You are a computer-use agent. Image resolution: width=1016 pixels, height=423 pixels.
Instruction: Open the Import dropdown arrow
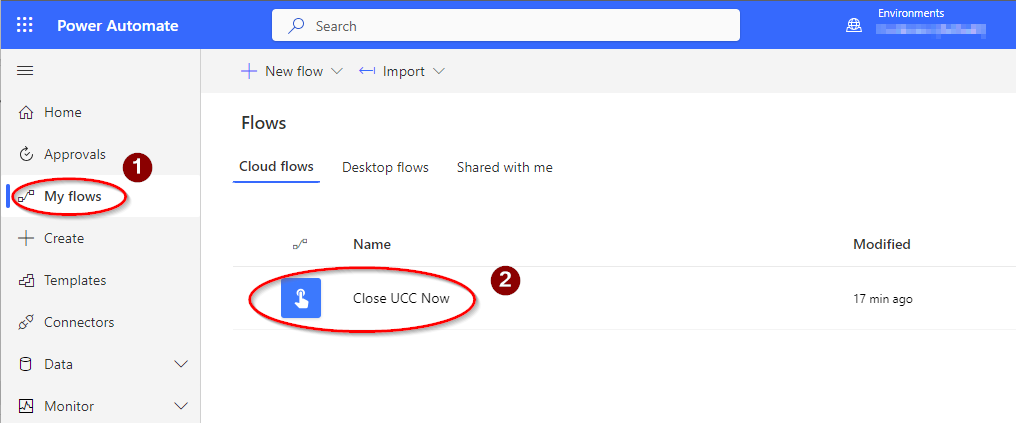[x=439, y=71]
